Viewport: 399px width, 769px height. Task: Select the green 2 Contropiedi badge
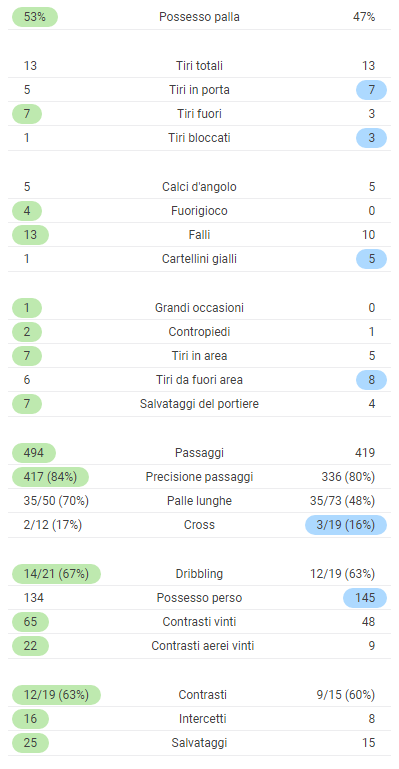(27, 332)
